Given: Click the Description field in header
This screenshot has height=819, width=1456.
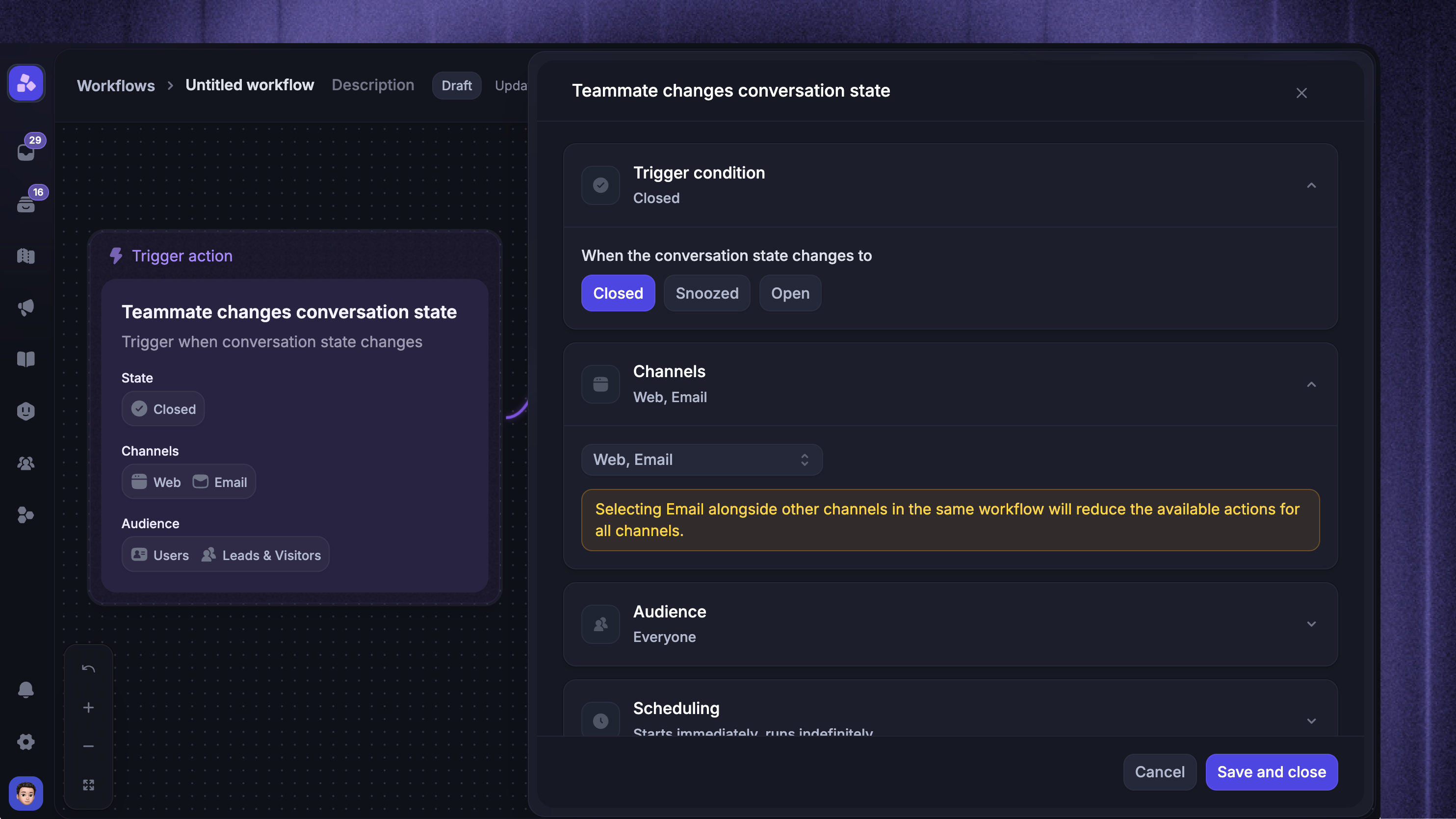Looking at the screenshot, I should click(372, 85).
